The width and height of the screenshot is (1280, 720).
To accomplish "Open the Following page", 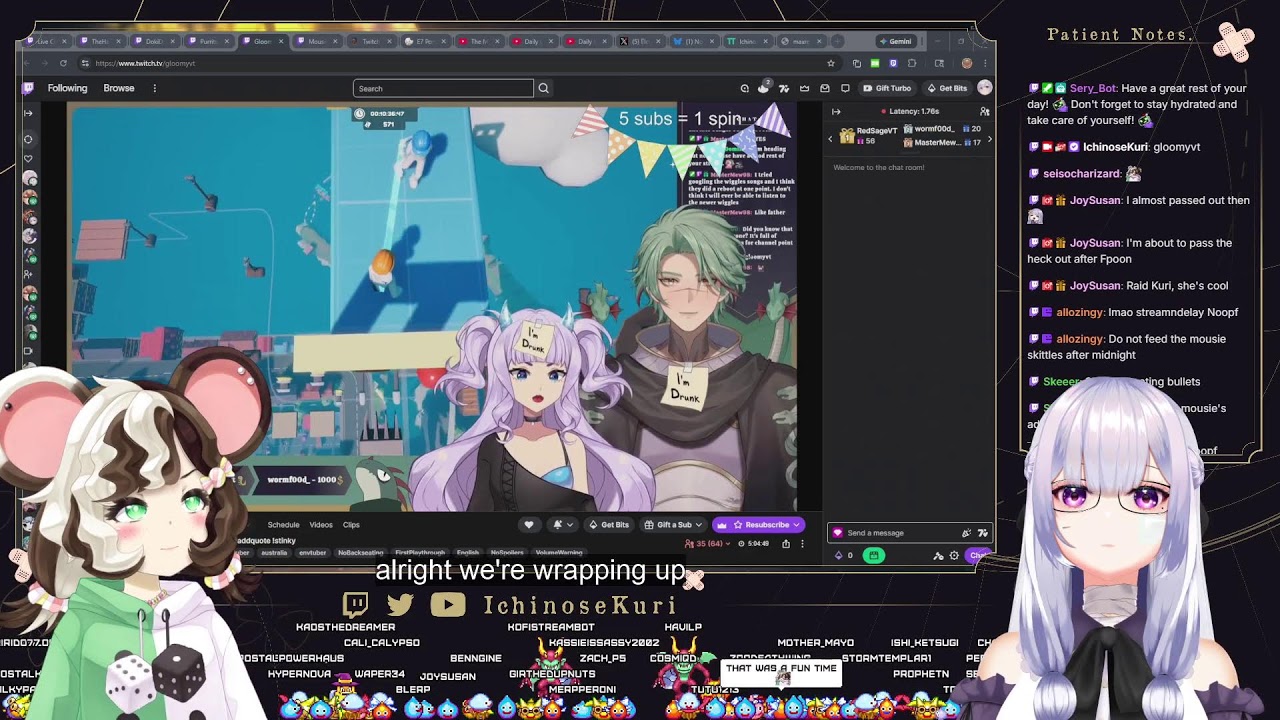I will (67, 88).
